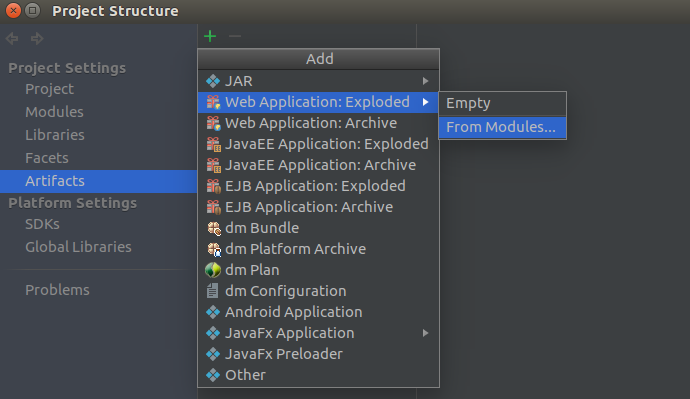Open the Facets settings page
690x399 pixels.
[x=99, y=158]
